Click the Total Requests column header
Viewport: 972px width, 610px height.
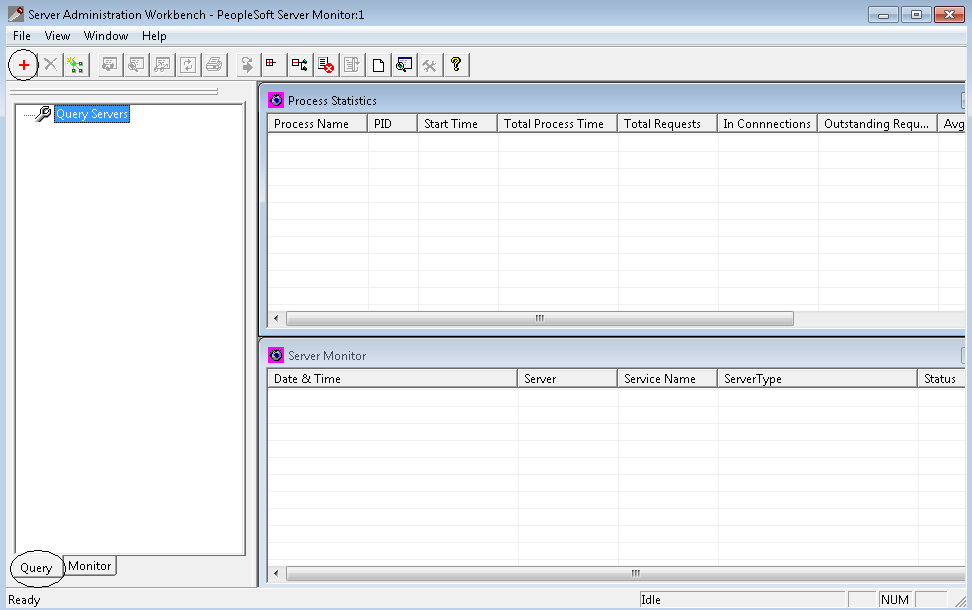pyautogui.click(x=668, y=124)
